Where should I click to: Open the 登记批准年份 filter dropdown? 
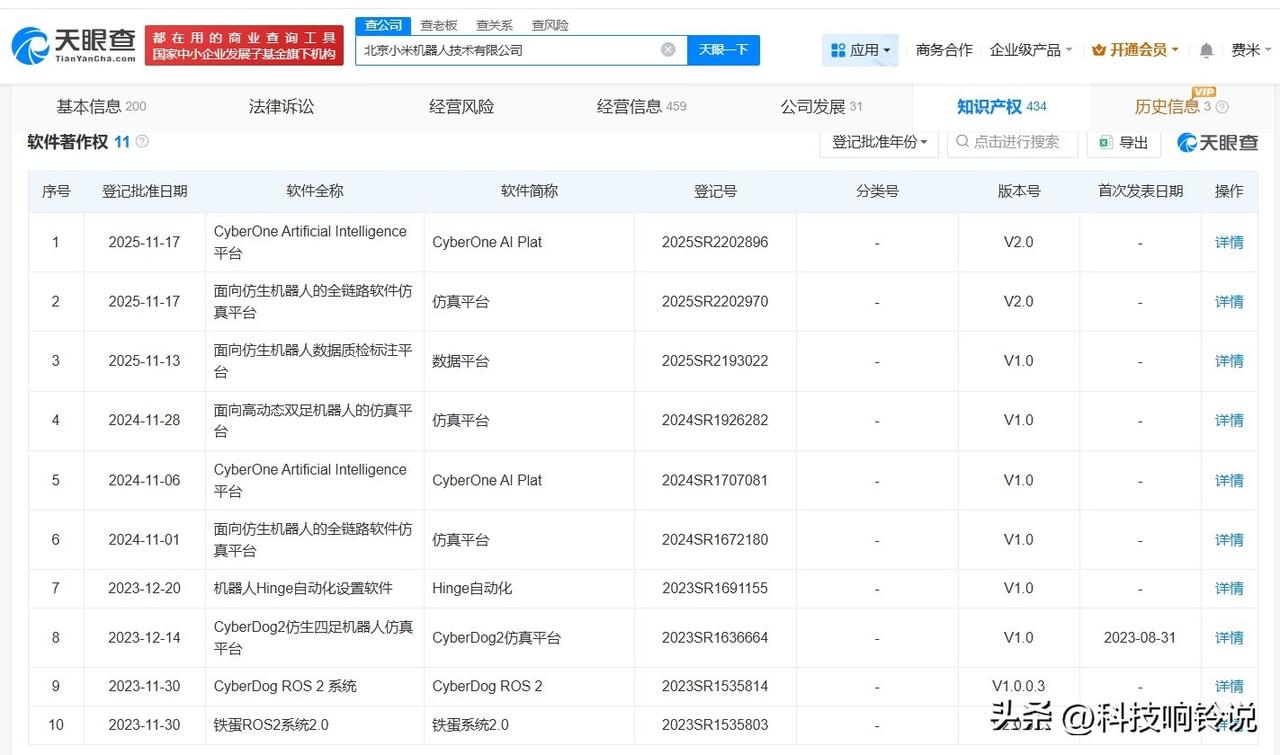point(880,142)
